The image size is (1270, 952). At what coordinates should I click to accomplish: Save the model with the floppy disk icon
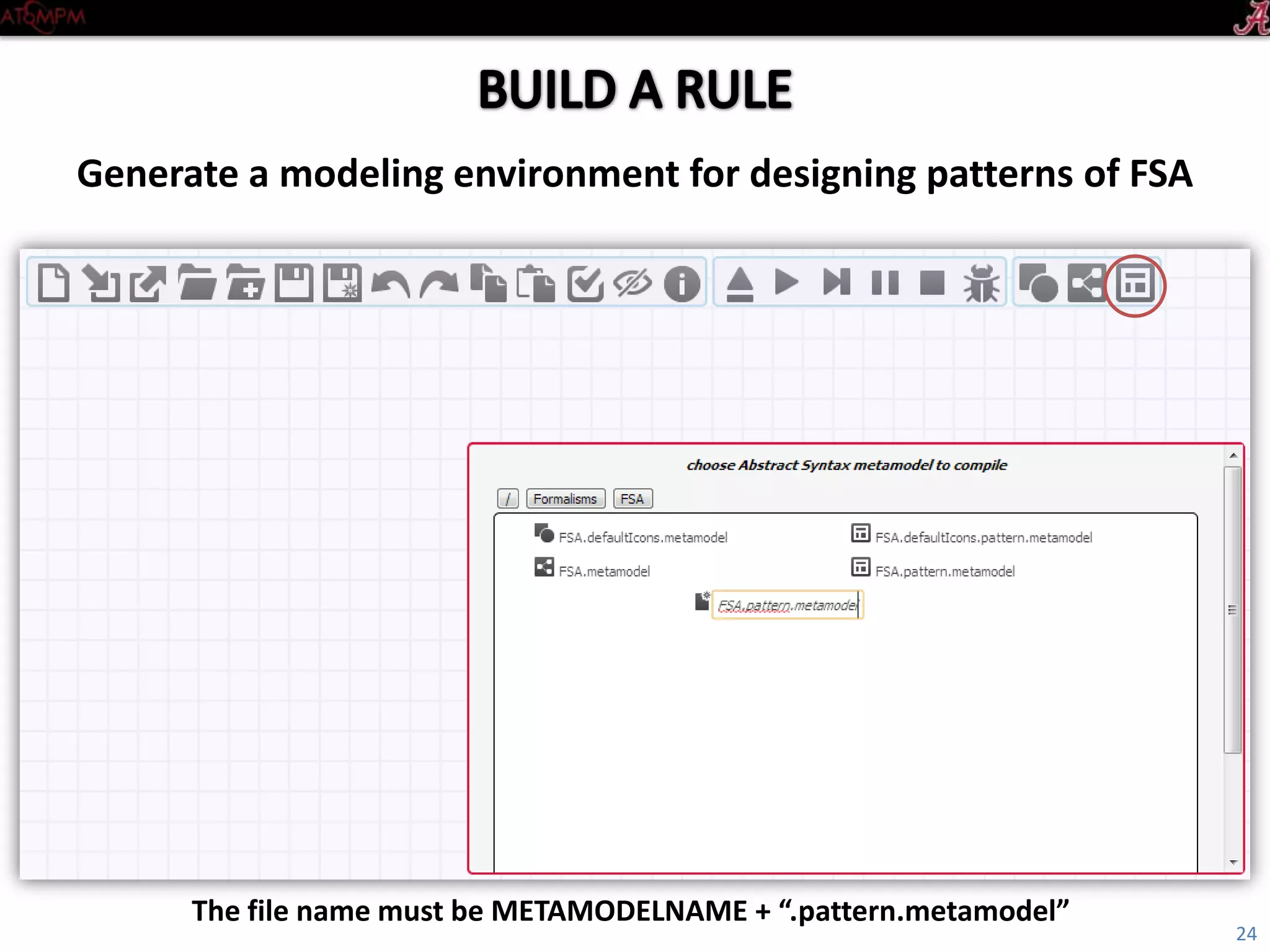tap(294, 283)
